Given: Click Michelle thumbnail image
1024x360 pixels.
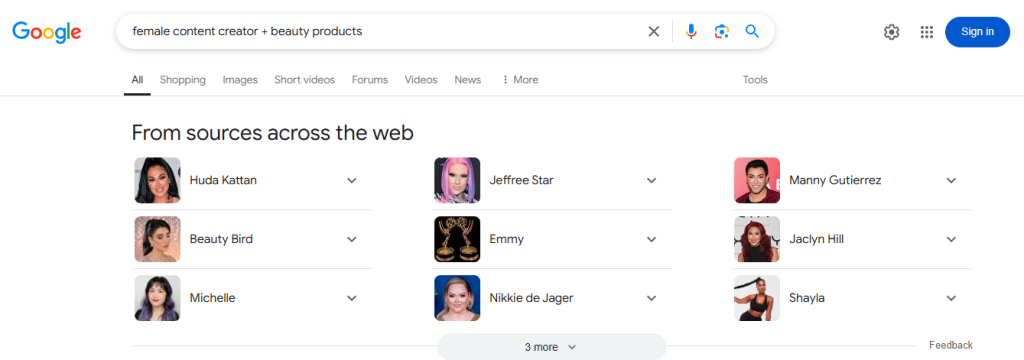Looking at the screenshot, I should click(157, 298).
